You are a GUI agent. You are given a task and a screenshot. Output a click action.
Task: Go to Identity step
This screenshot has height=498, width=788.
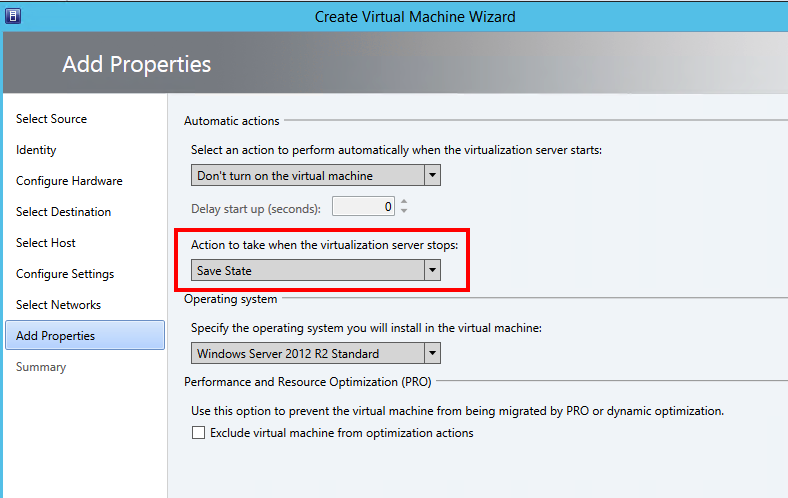tap(36, 150)
